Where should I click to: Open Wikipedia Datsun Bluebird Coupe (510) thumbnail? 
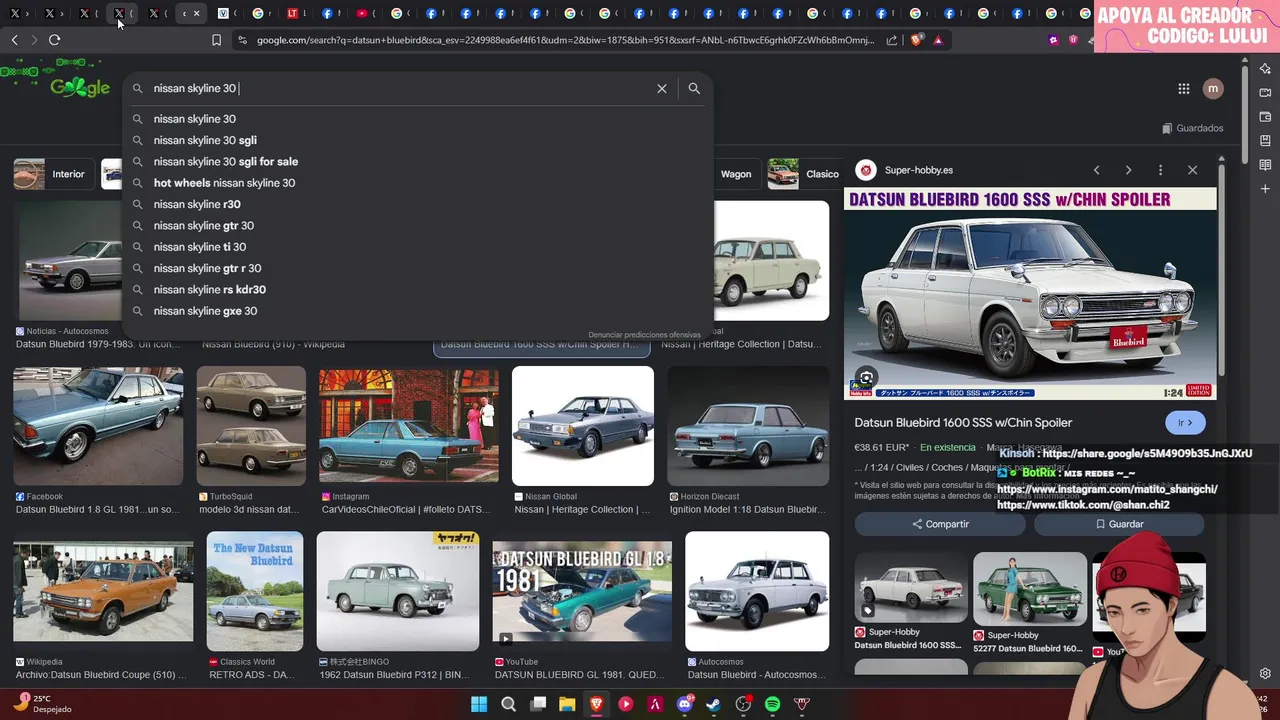tap(103, 591)
